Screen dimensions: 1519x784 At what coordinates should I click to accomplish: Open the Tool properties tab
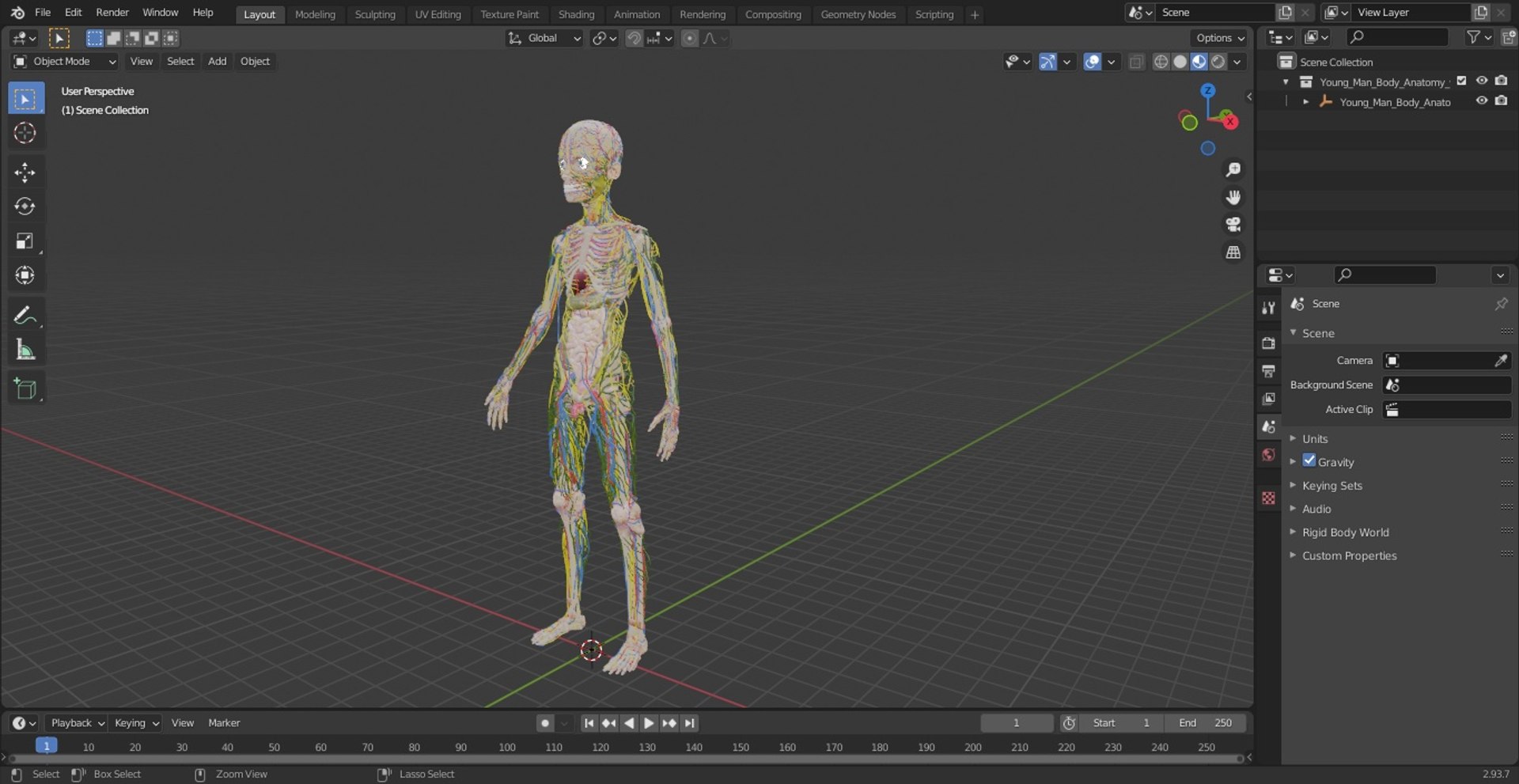click(x=1268, y=308)
